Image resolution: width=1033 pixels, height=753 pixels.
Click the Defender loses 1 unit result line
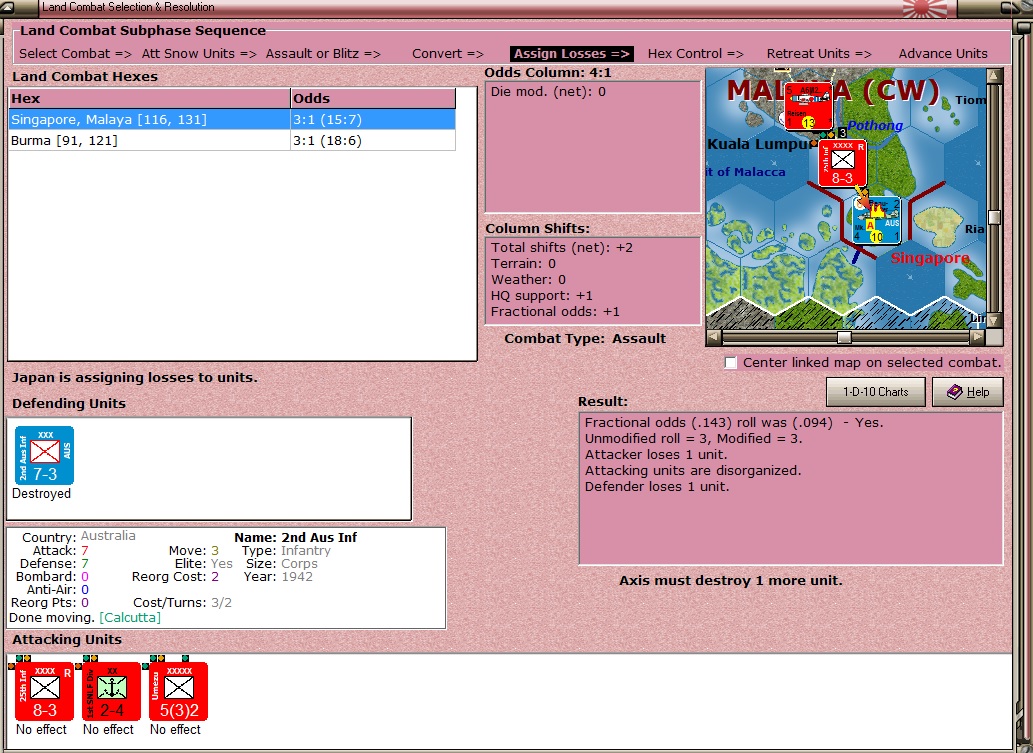tap(657, 487)
